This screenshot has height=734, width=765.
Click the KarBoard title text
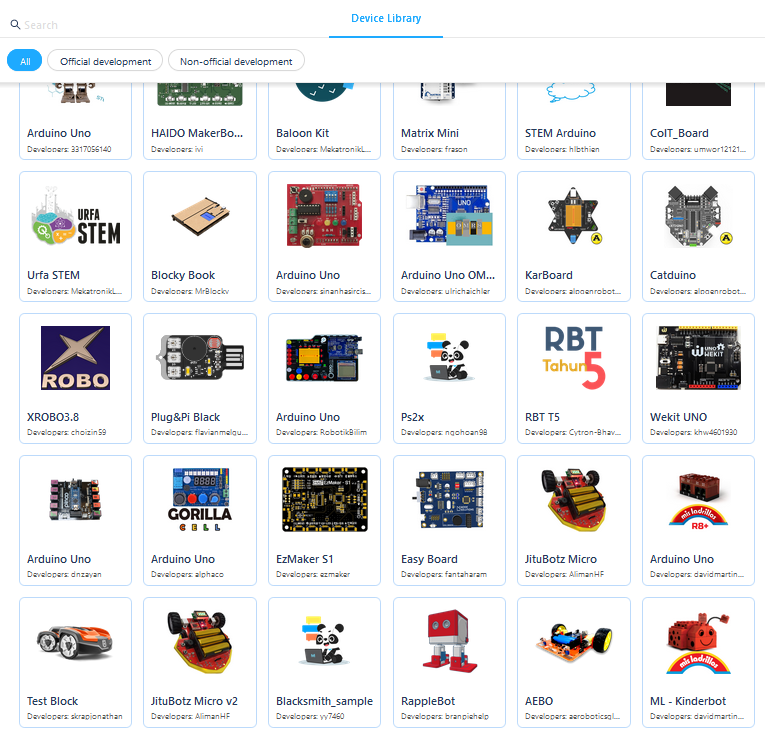tap(549, 275)
